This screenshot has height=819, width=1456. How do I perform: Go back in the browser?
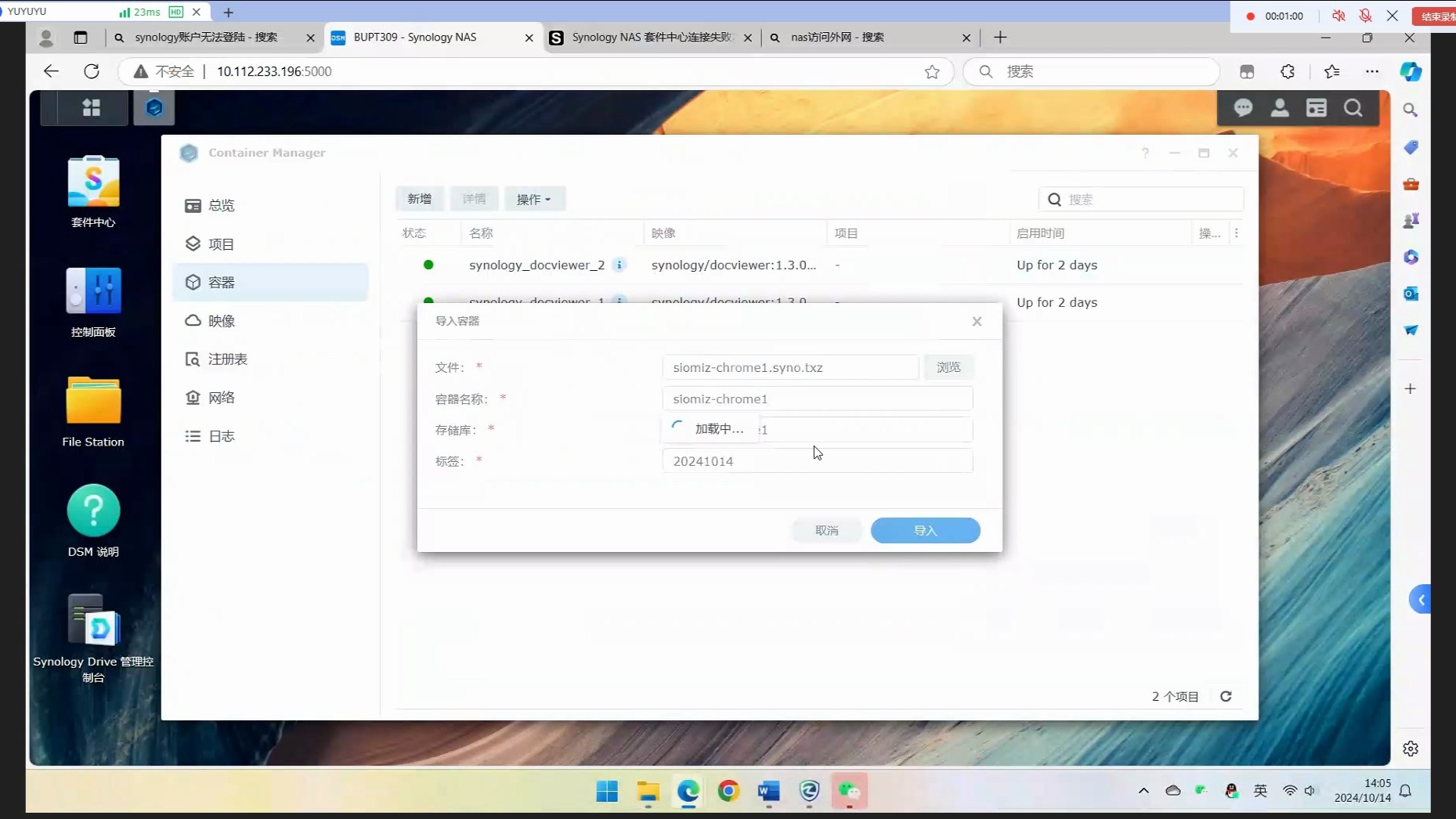pos(51,71)
